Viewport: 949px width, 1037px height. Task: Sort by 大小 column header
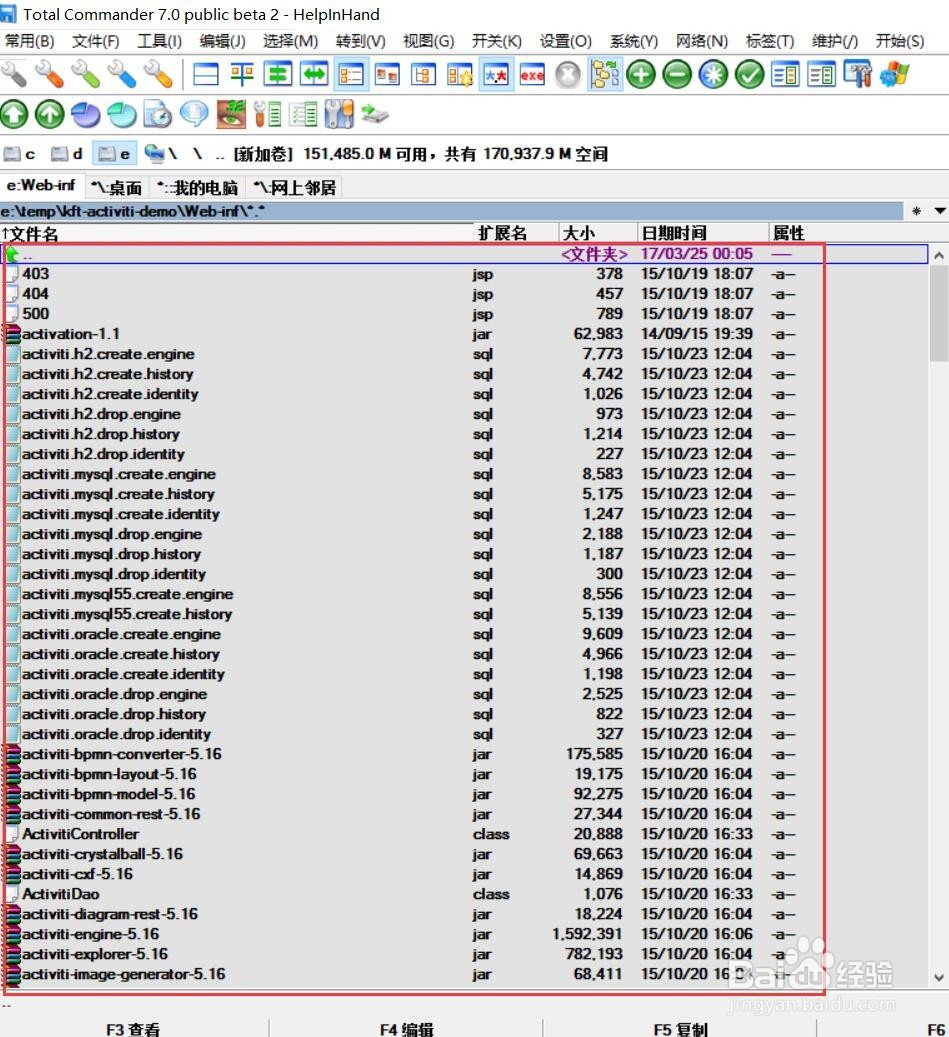(598, 233)
